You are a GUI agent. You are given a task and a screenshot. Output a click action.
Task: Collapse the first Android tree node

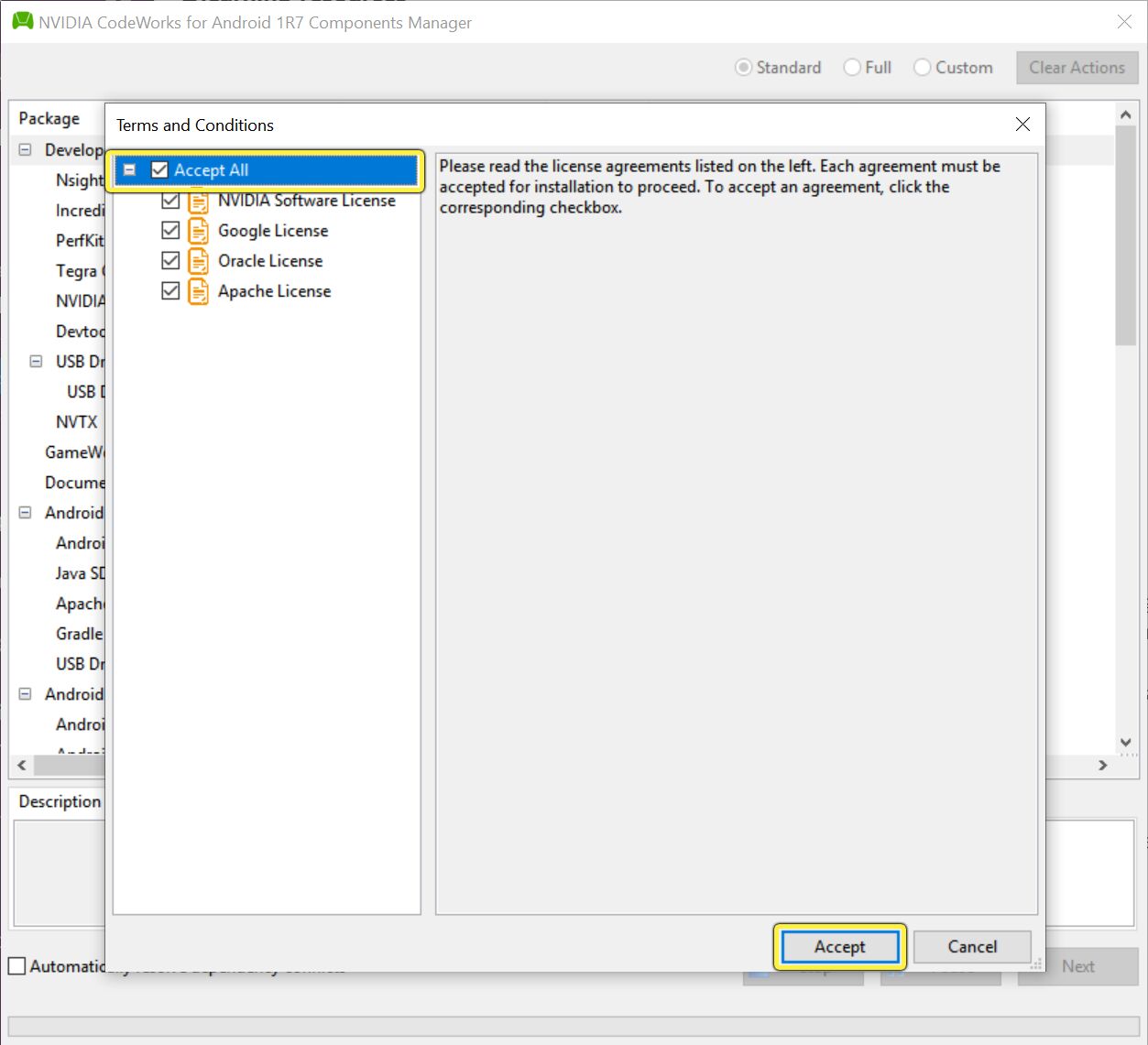[x=23, y=512]
